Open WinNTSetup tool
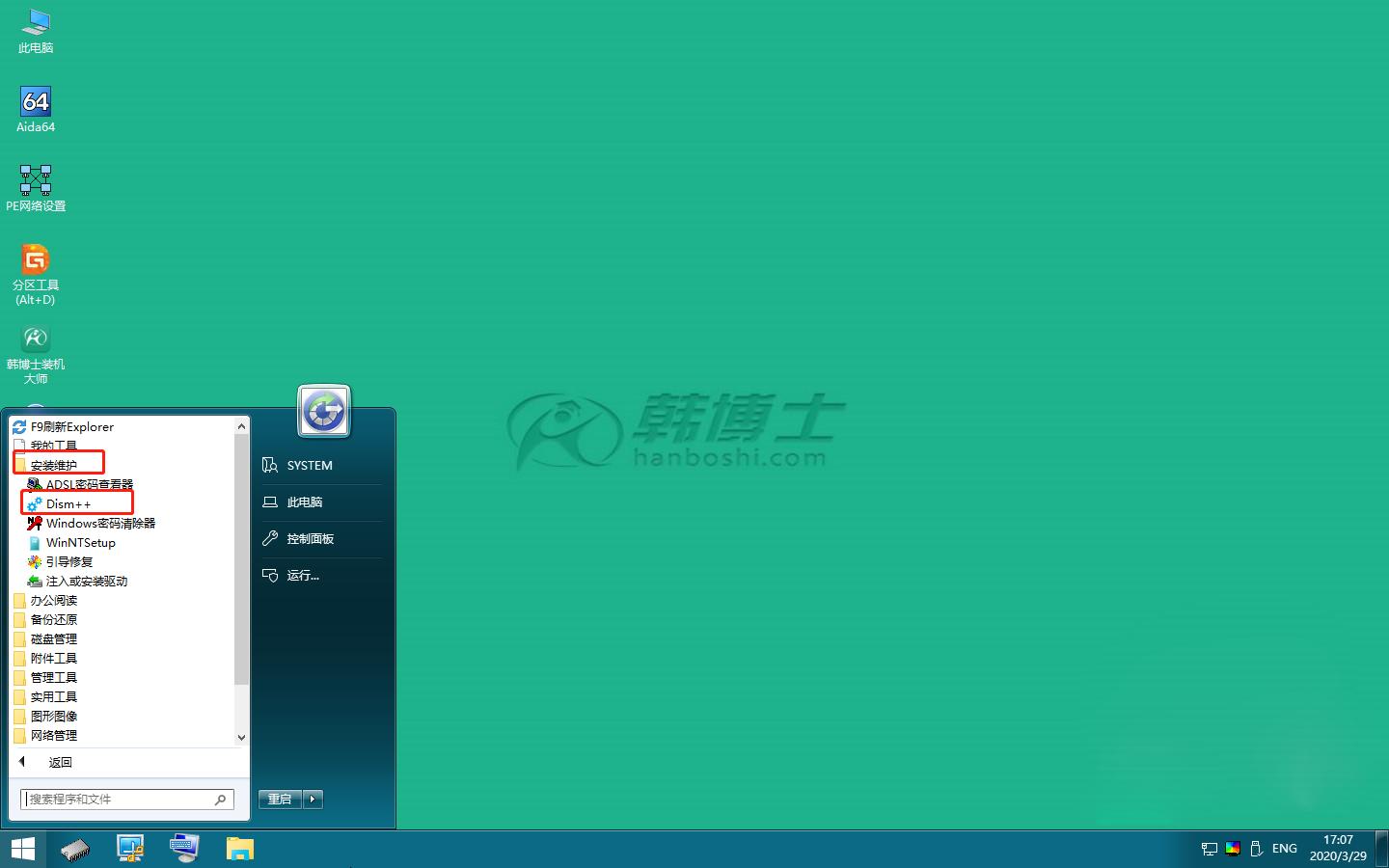 point(80,542)
